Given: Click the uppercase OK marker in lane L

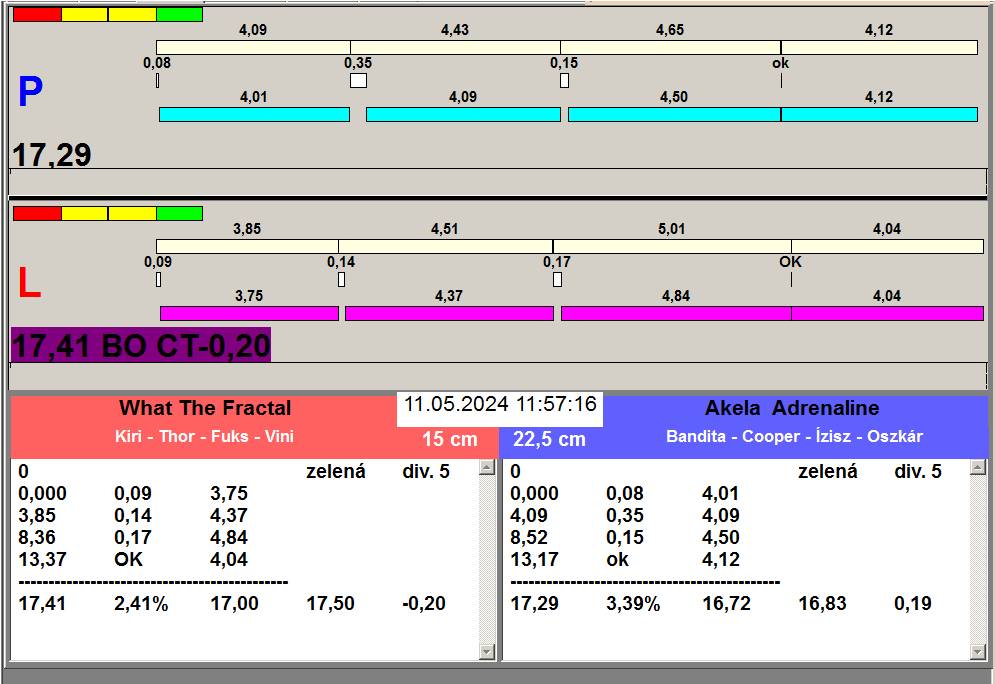Looking at the screenshot, I should 791,261.
